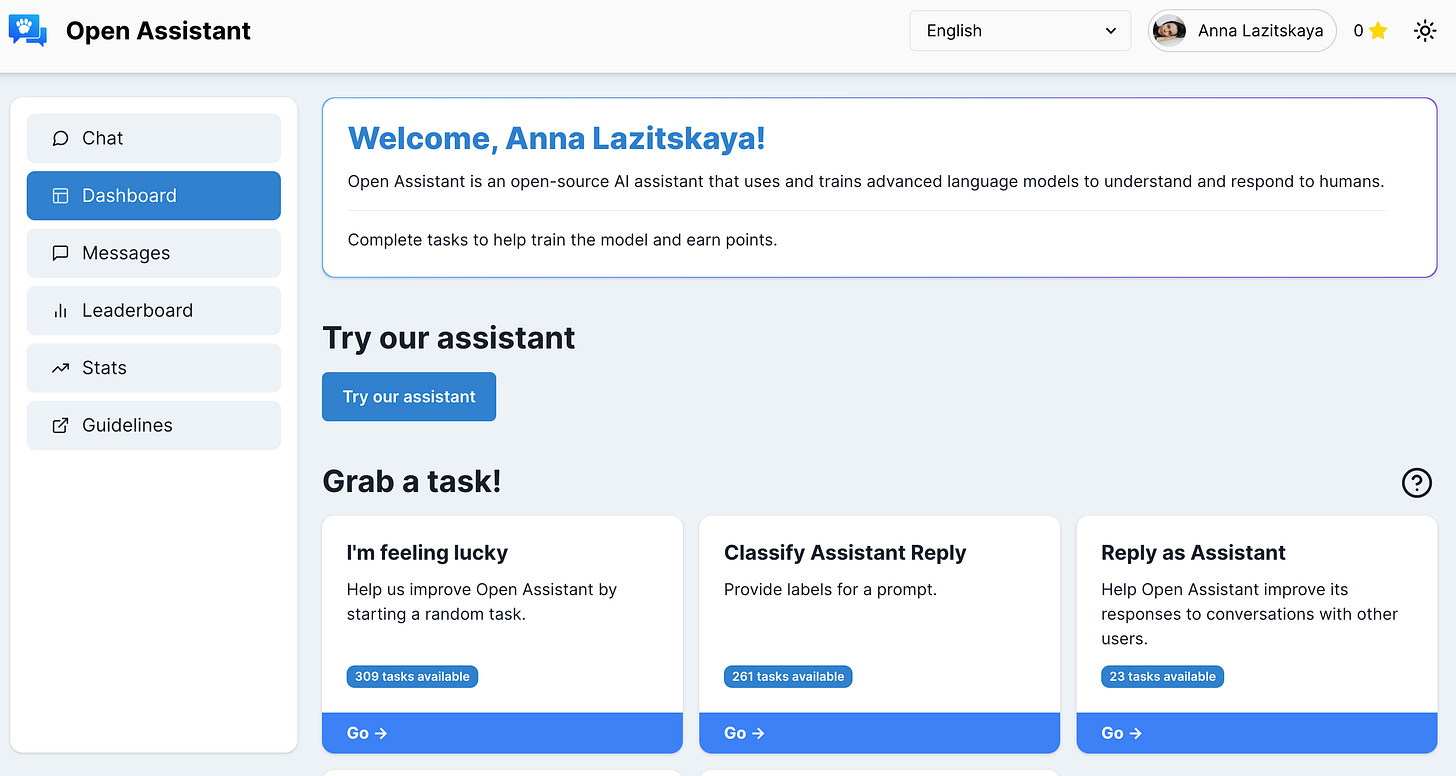Open the Anna Lazitskaya user menu
This screenshot has width=1456, height=776.
tap(1242, 31)
